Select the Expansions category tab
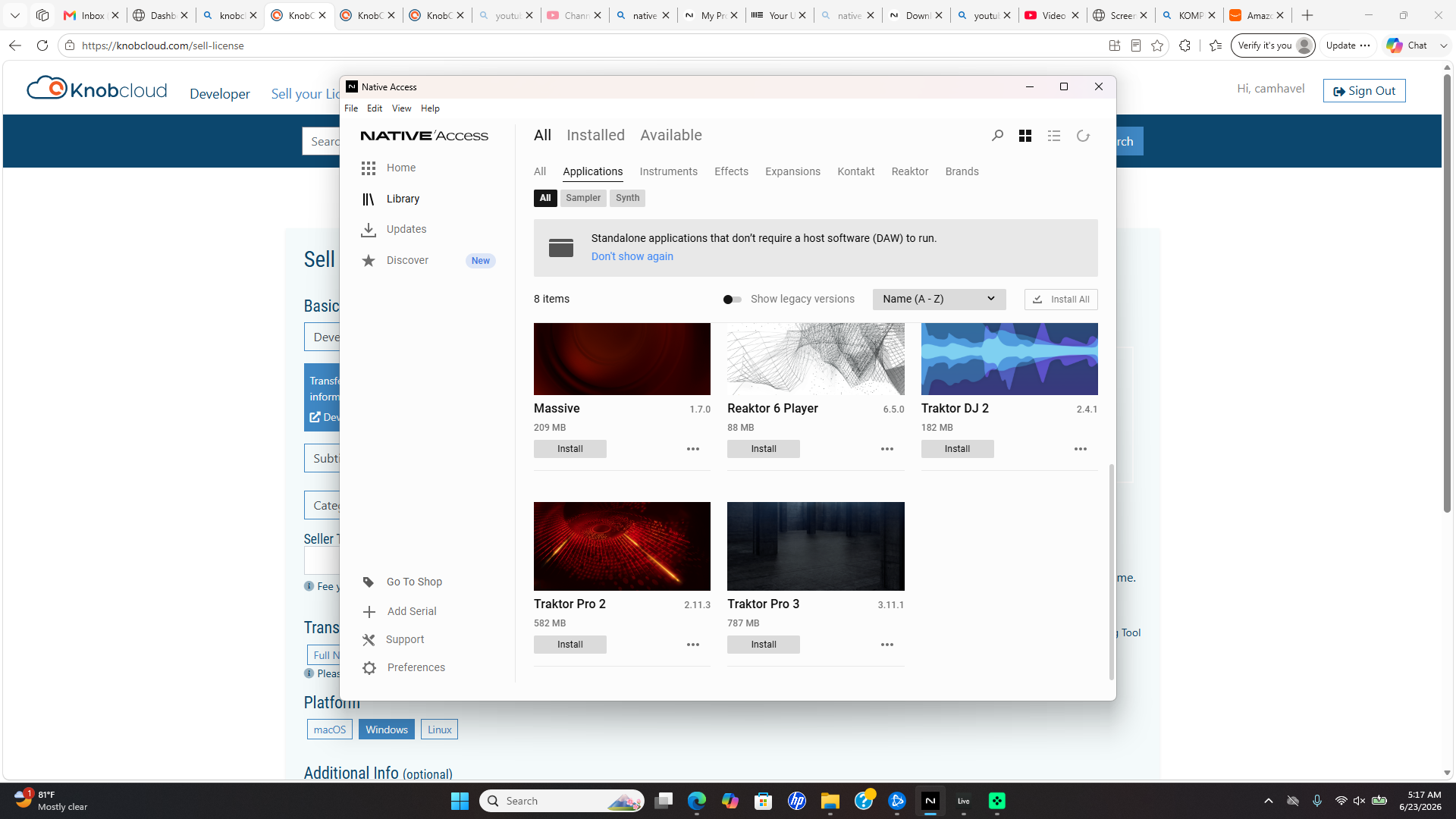This screenshot has height=819, width=1456. pyautogui.click(x=792, y=171)
